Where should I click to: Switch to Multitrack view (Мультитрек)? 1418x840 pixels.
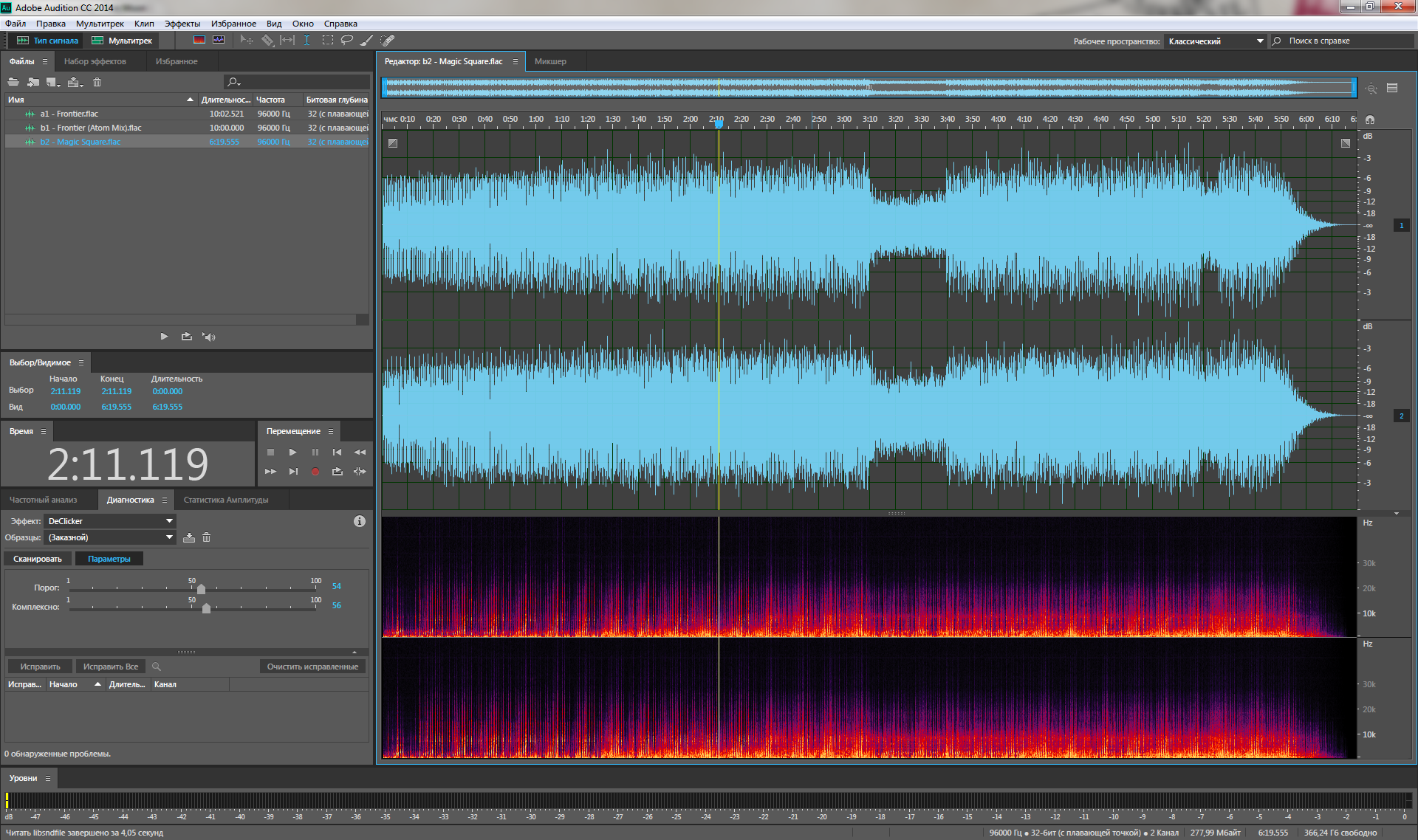(x=122, y=41)
